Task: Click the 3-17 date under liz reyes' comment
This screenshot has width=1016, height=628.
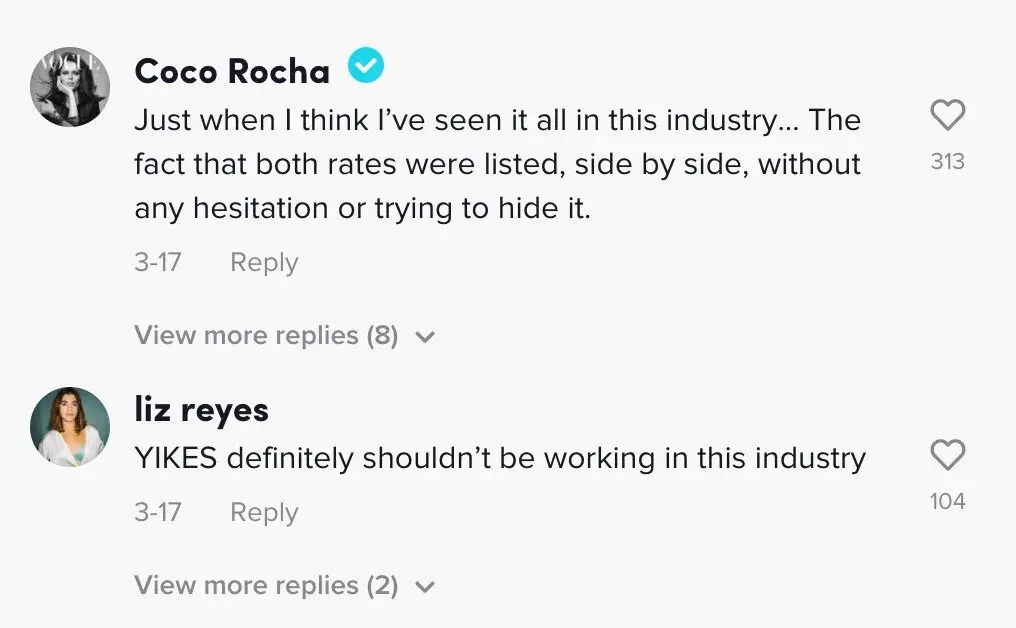Action: (x=157, y=512)
